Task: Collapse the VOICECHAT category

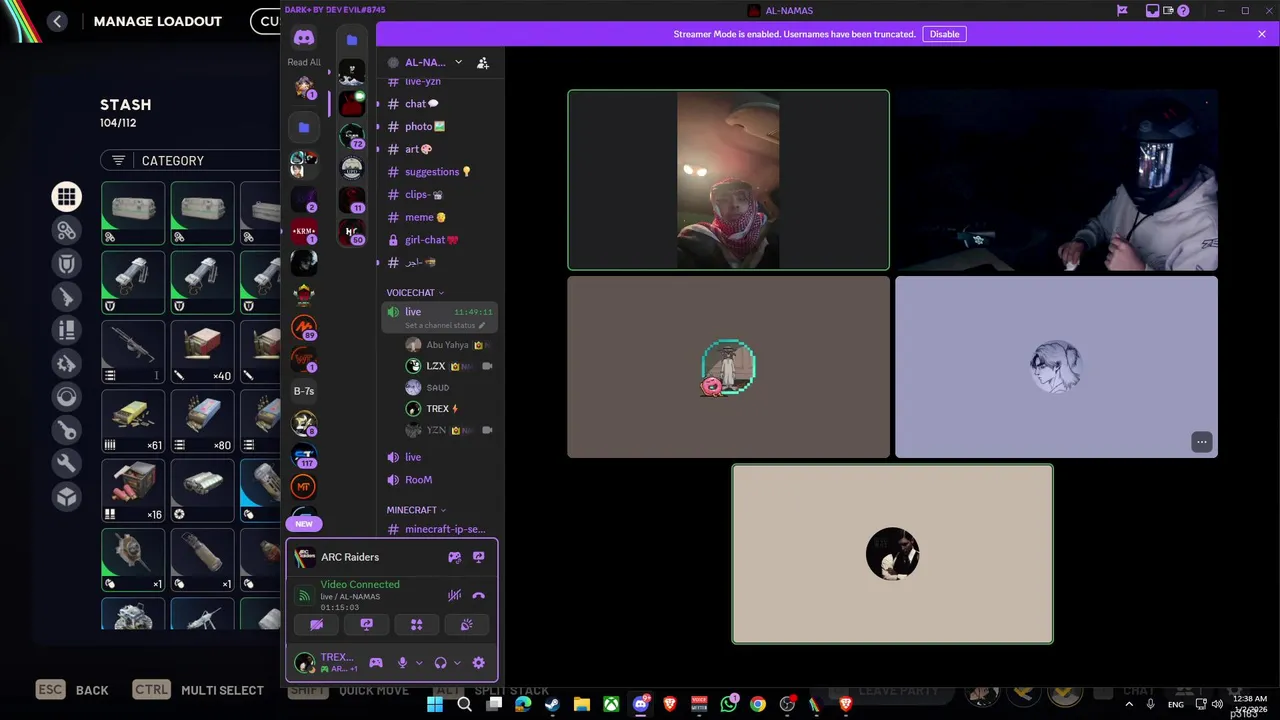Action: tap(415, 293)
